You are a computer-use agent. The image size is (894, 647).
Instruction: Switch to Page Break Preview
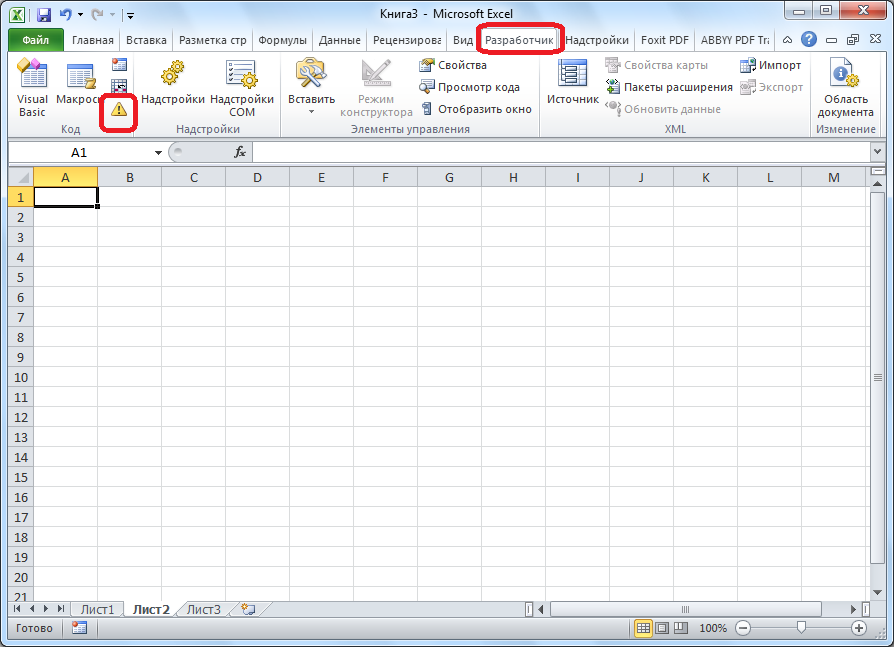(x=681, y=628)
